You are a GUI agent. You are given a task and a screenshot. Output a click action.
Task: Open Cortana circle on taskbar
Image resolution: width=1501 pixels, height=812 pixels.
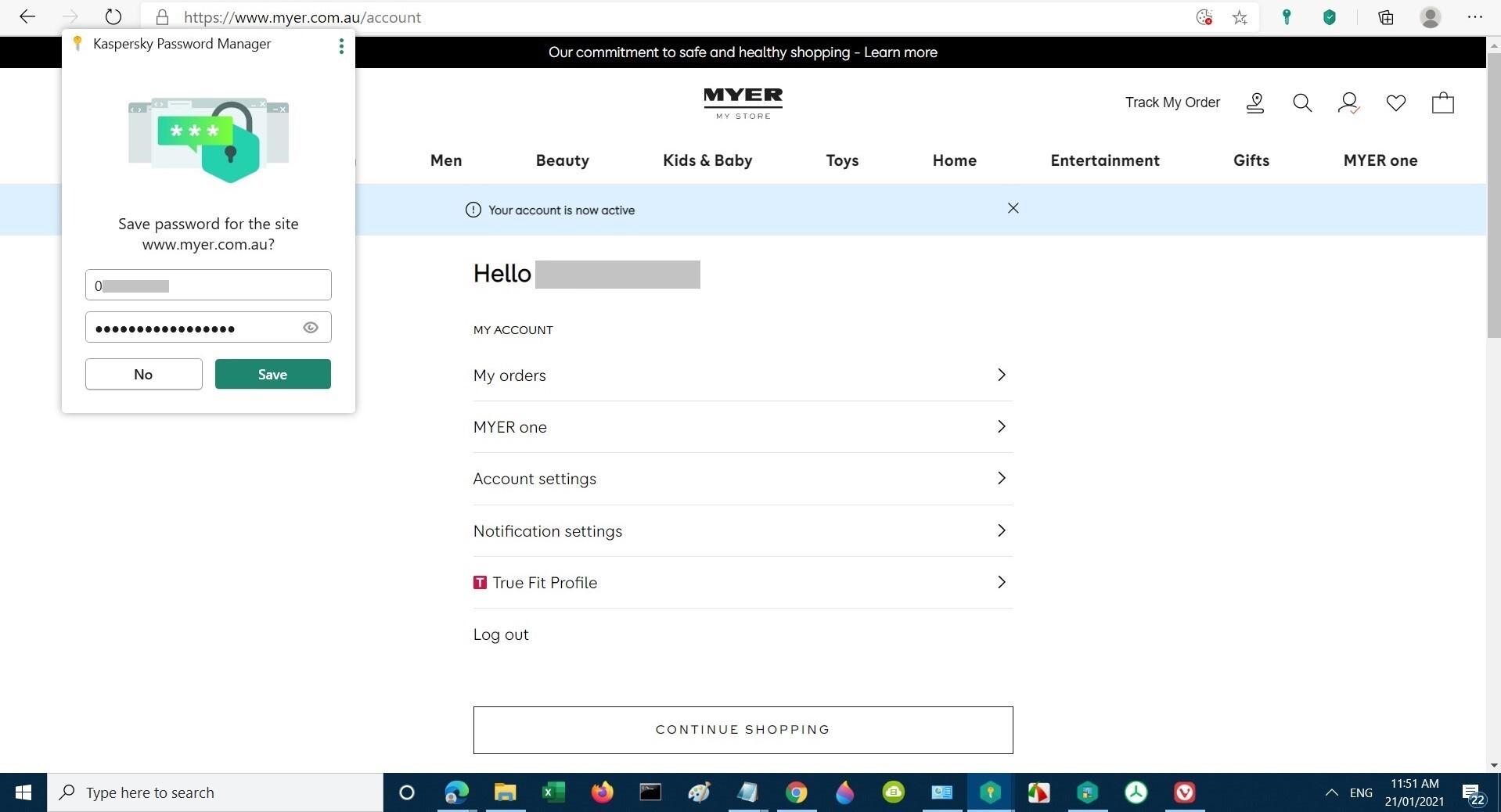pyautogui.click(x=407, y=792)
